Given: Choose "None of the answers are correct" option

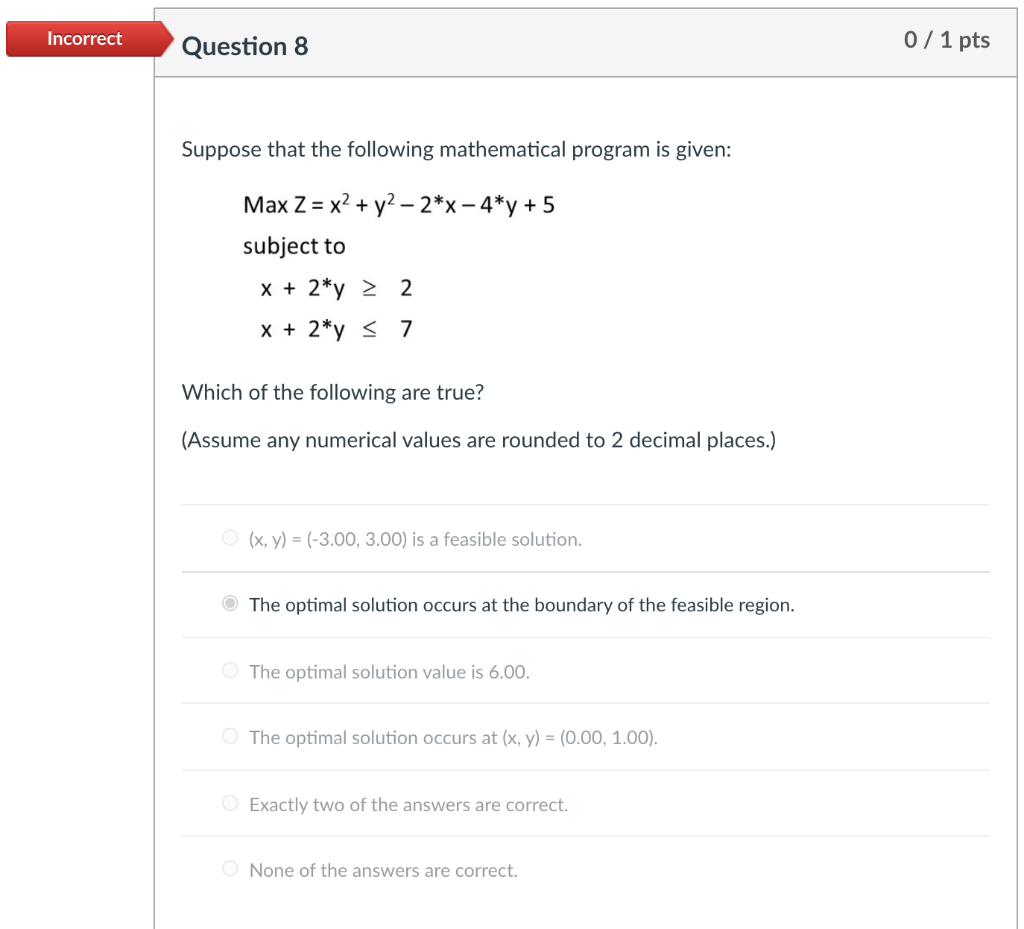Looking at the screenshot, I should (x=229, y=869).
